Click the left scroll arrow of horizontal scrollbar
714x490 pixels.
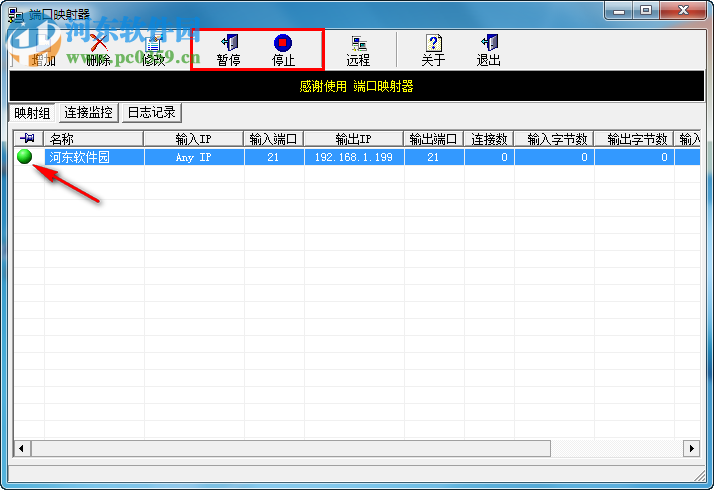(x=22, y=448)
